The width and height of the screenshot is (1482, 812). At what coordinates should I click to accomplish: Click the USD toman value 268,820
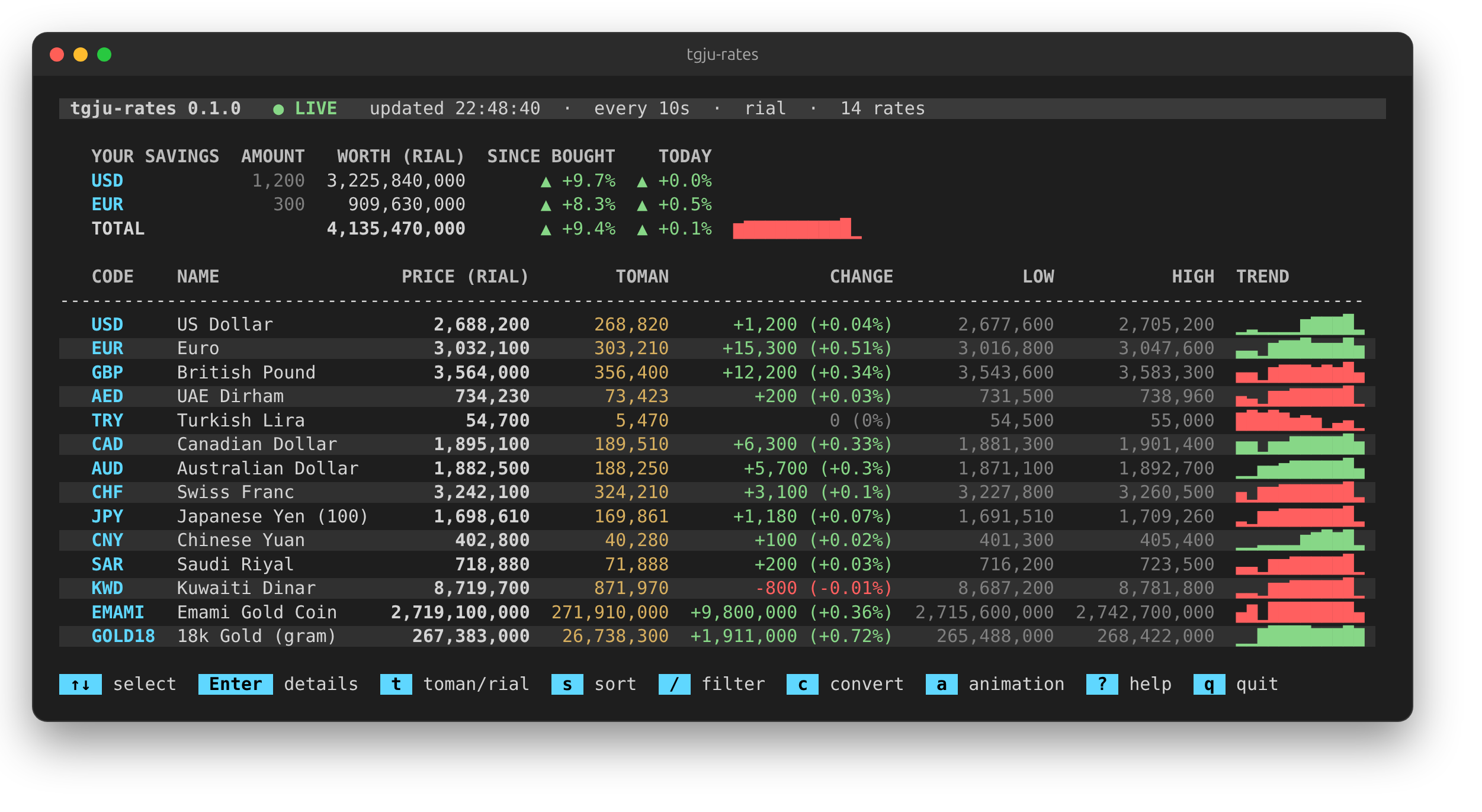click(631, 325)
